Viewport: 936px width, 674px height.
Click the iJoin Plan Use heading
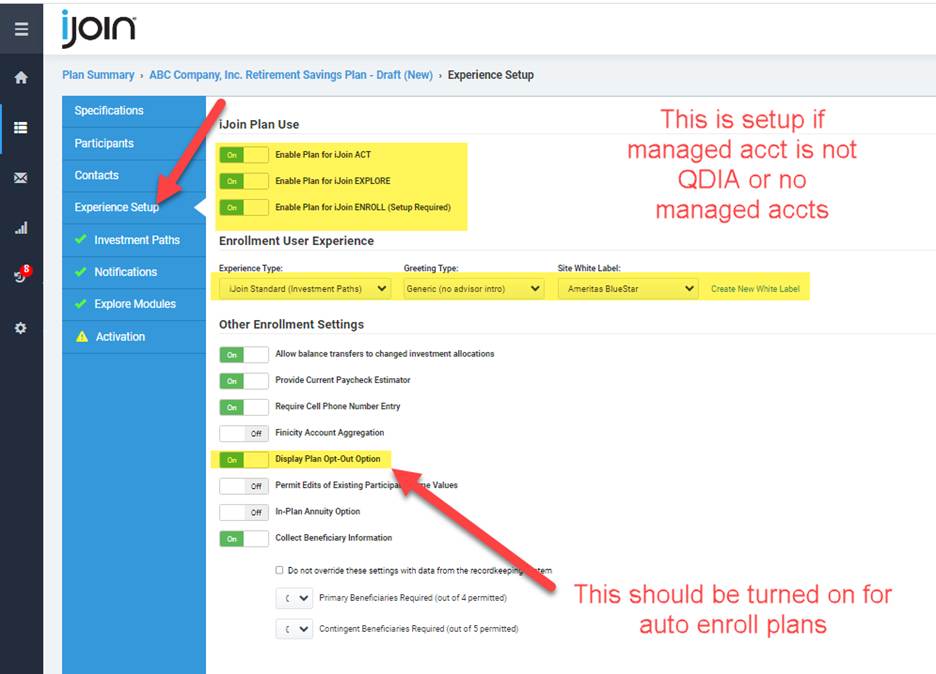coord(259,125)
